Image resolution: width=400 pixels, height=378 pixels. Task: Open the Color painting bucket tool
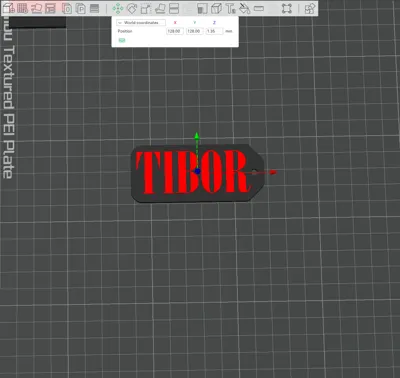tap(245, 9)
